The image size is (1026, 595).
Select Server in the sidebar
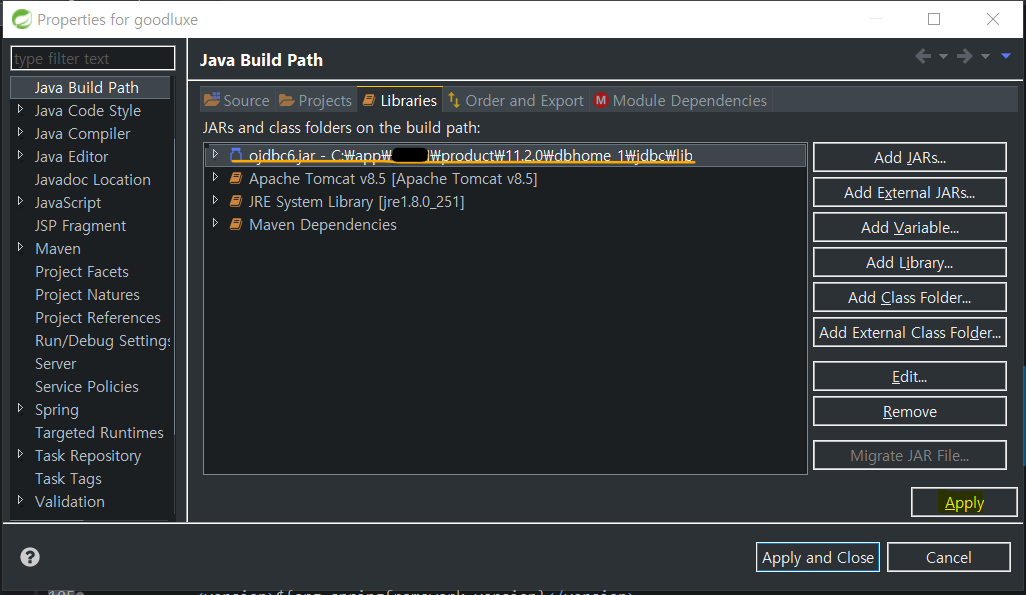click(x=56, y=363)
